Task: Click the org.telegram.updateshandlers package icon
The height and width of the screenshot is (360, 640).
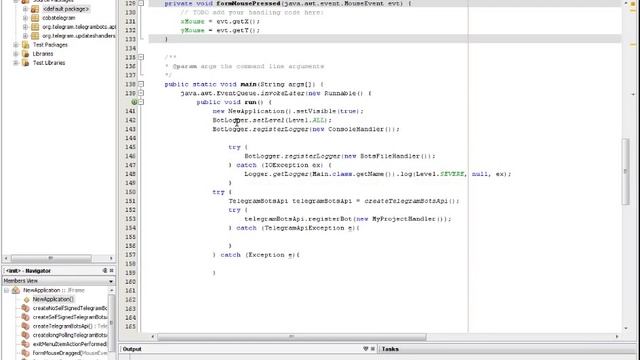Action: coord(35,36)
